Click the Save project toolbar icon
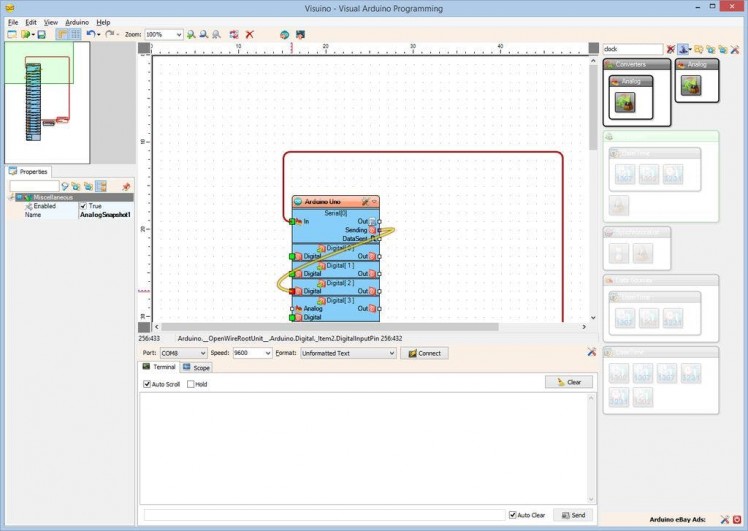Viewport: 748px width, 531px height. pos(41,34)
